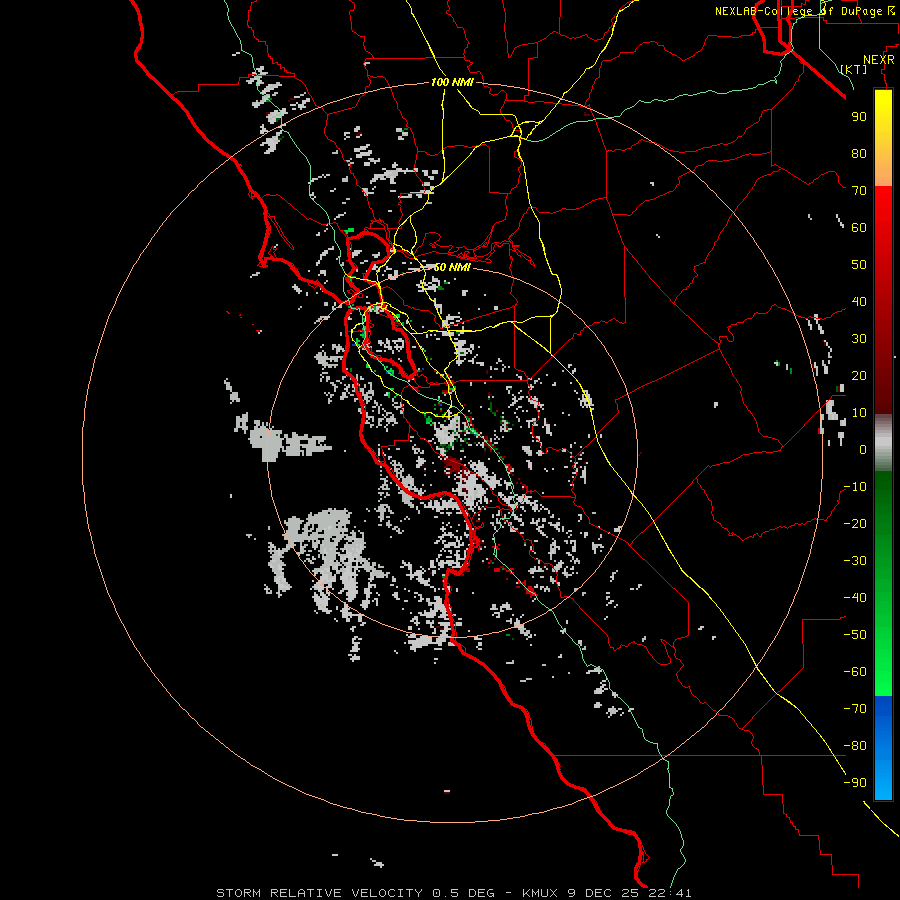Click the -20 value on the velocity scale
900x900 pixels.
pyautogui.click(x=855, y=524)
